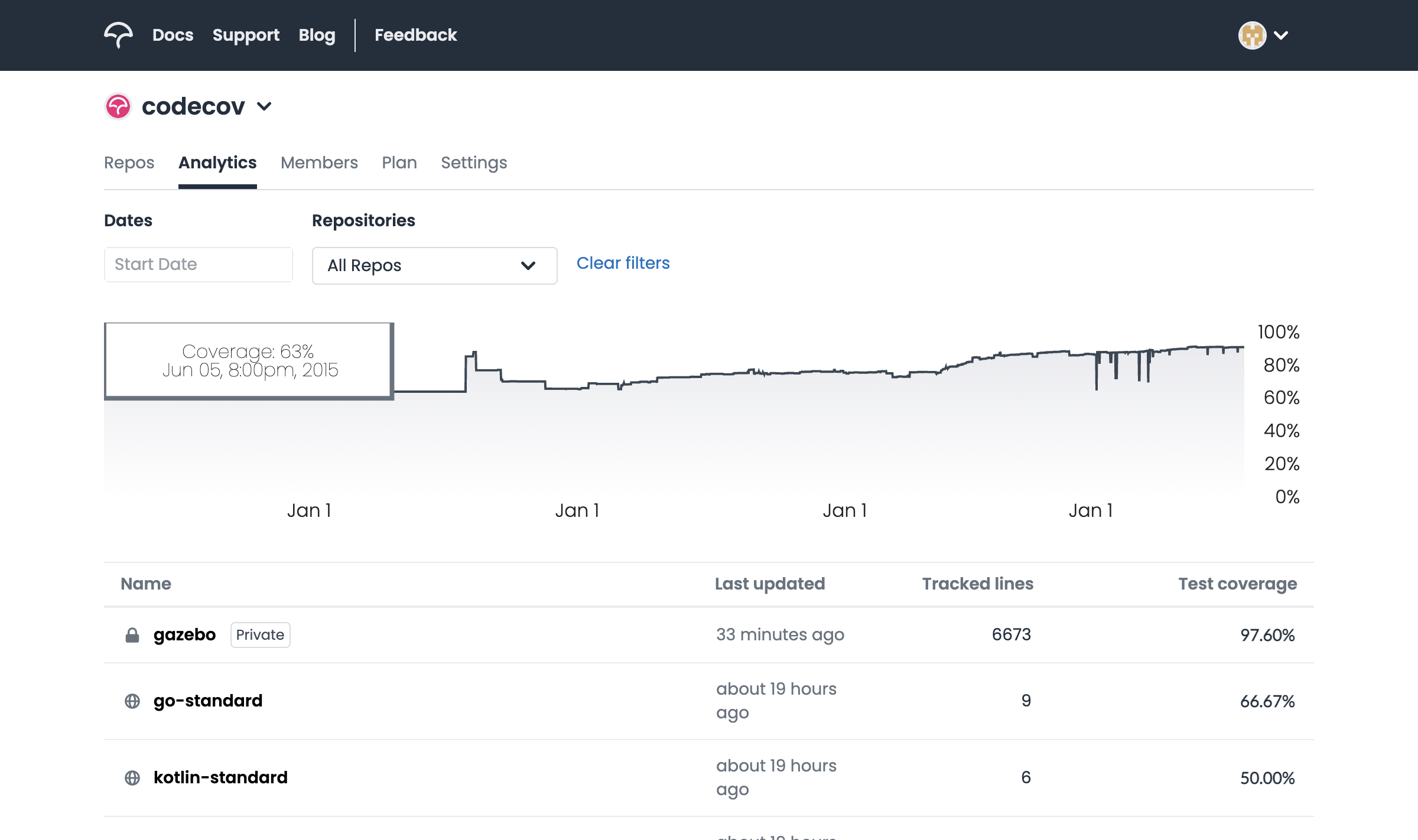Click the pink codecov organization avatar
1418x840 pixels.
(x=118, y=106)
